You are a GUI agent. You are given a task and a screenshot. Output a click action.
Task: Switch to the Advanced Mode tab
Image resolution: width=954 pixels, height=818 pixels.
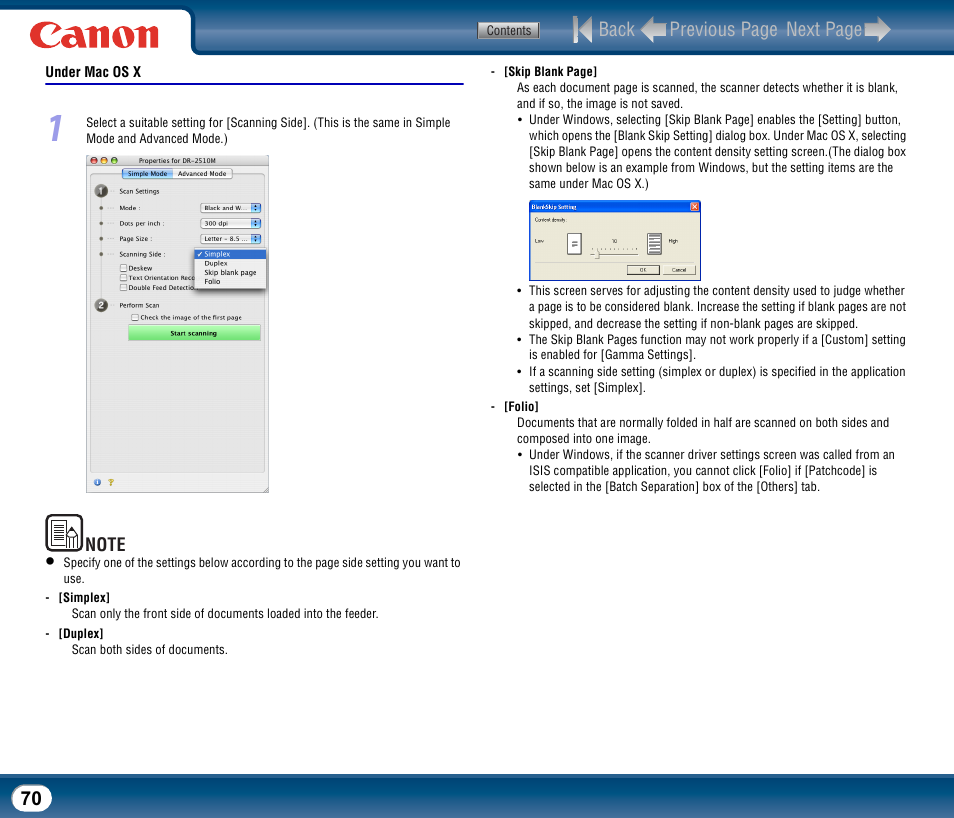[x=202, y=173]
